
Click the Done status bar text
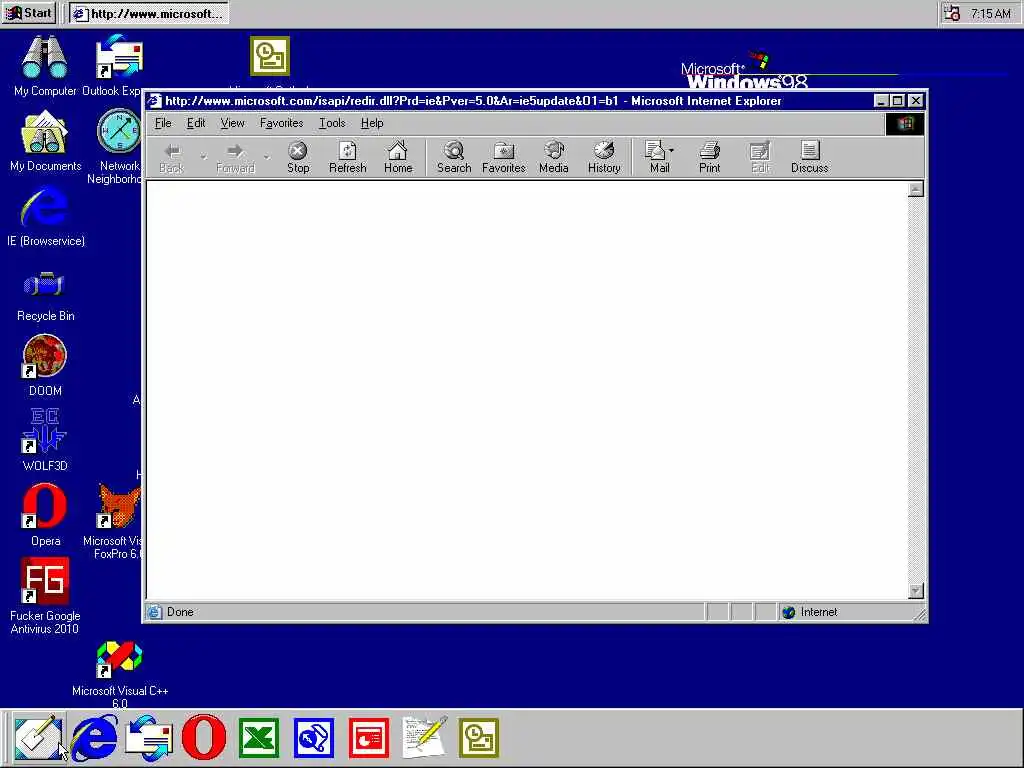(x=180, y=612)
